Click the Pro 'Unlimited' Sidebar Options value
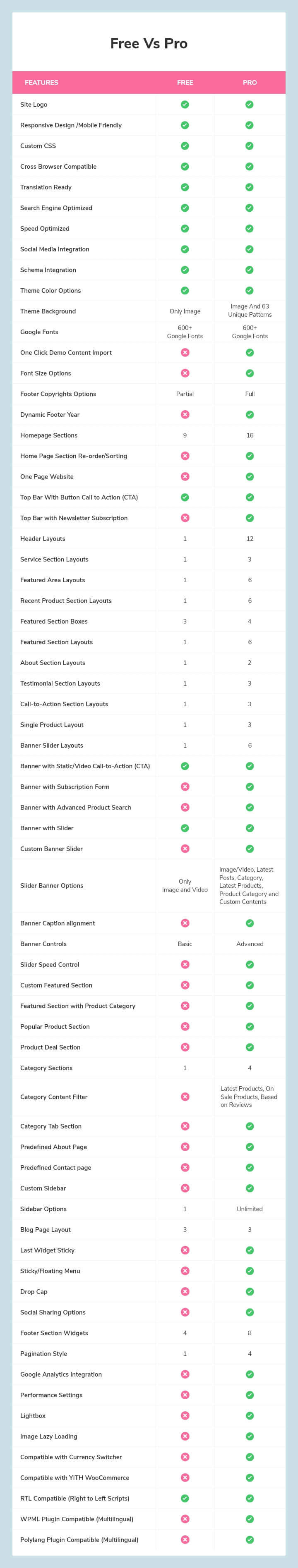Screen dimensions: 298x1568 250,1209
